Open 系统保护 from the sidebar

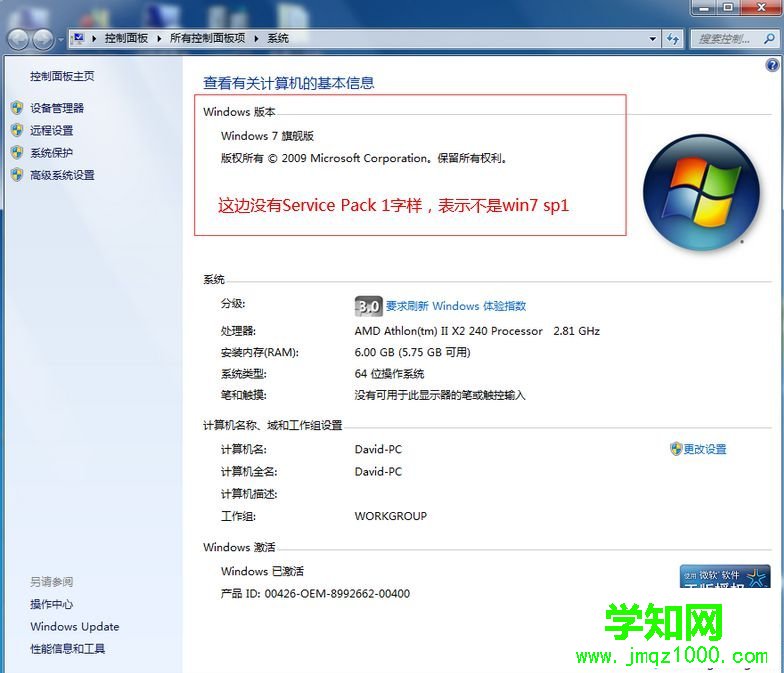click(x=52, y=152)
